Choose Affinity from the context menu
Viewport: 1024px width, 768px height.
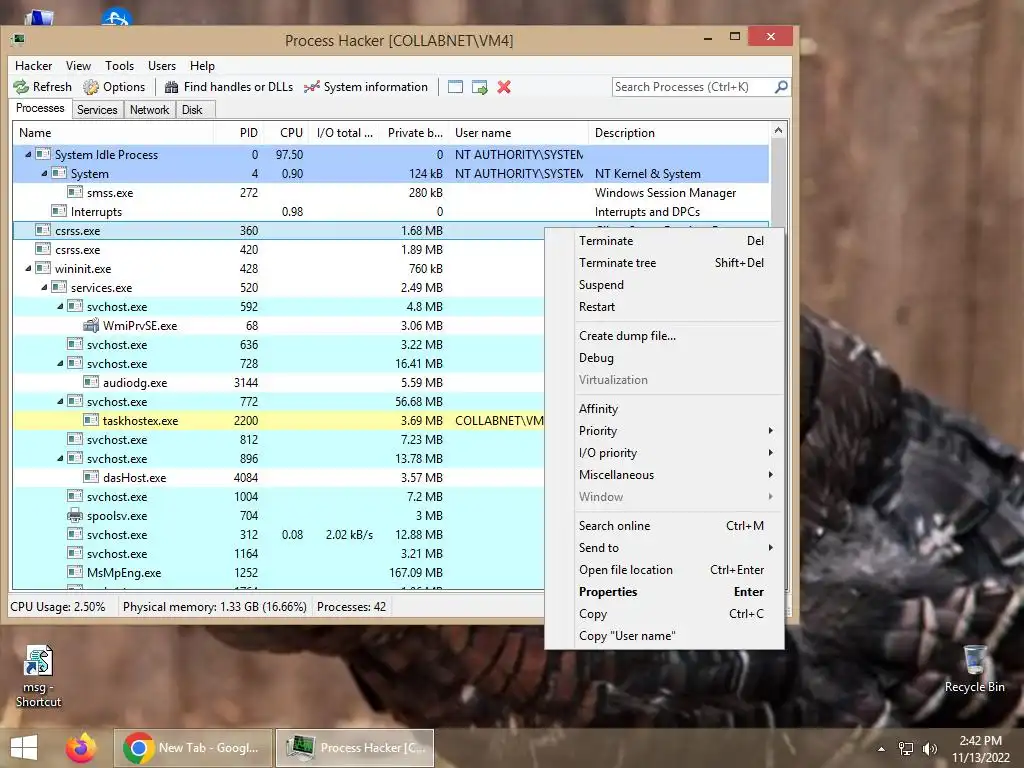click(665, 409)
